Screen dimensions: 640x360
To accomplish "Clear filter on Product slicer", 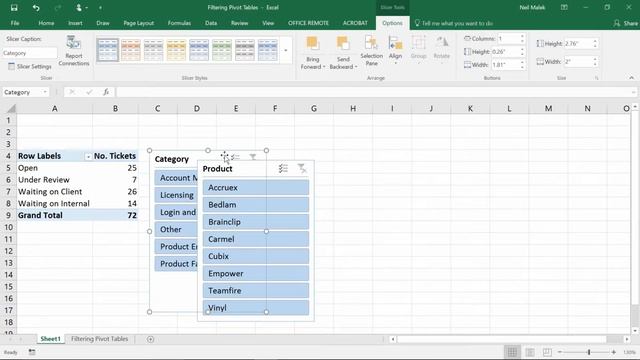I will click(302, 168).
